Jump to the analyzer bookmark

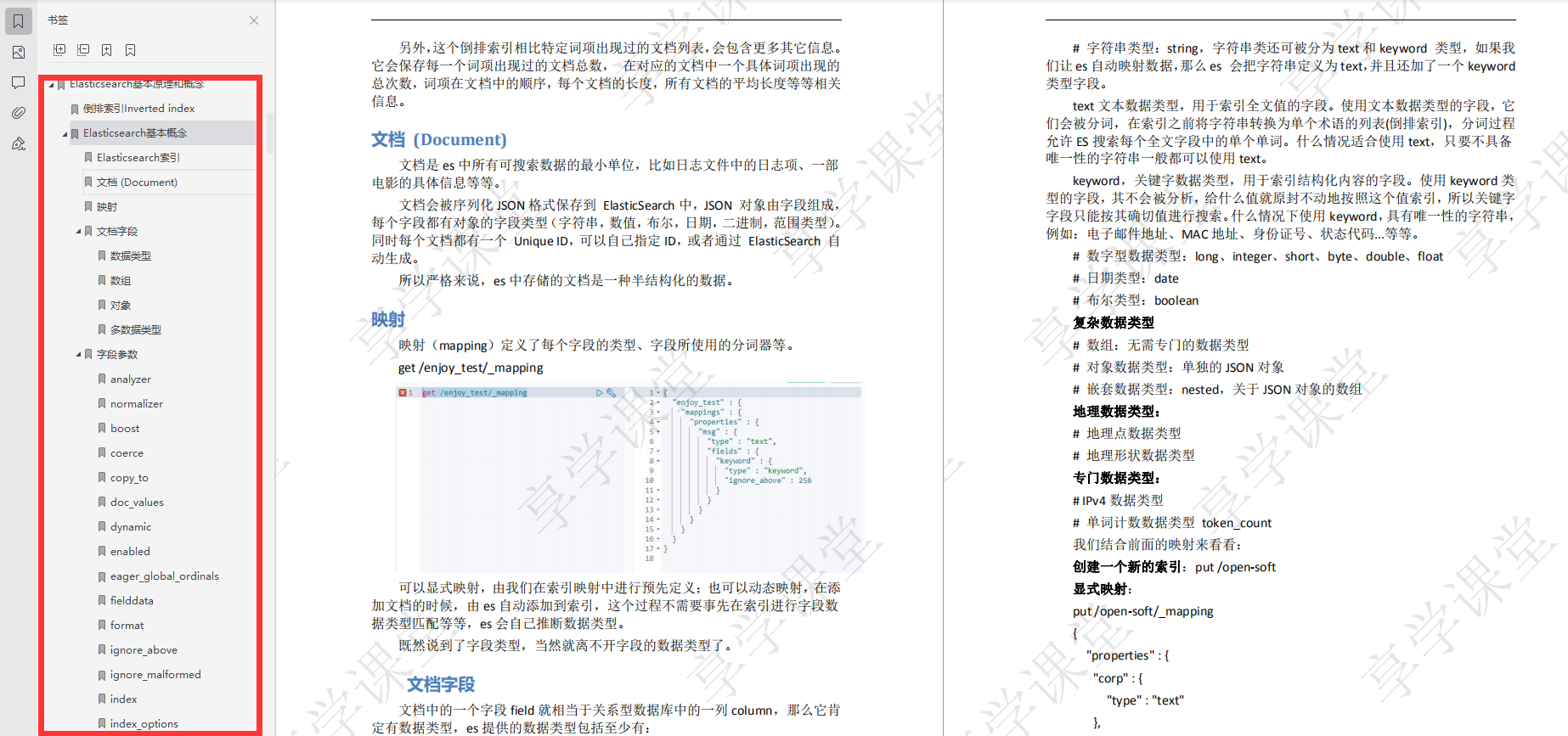point(131,379)
